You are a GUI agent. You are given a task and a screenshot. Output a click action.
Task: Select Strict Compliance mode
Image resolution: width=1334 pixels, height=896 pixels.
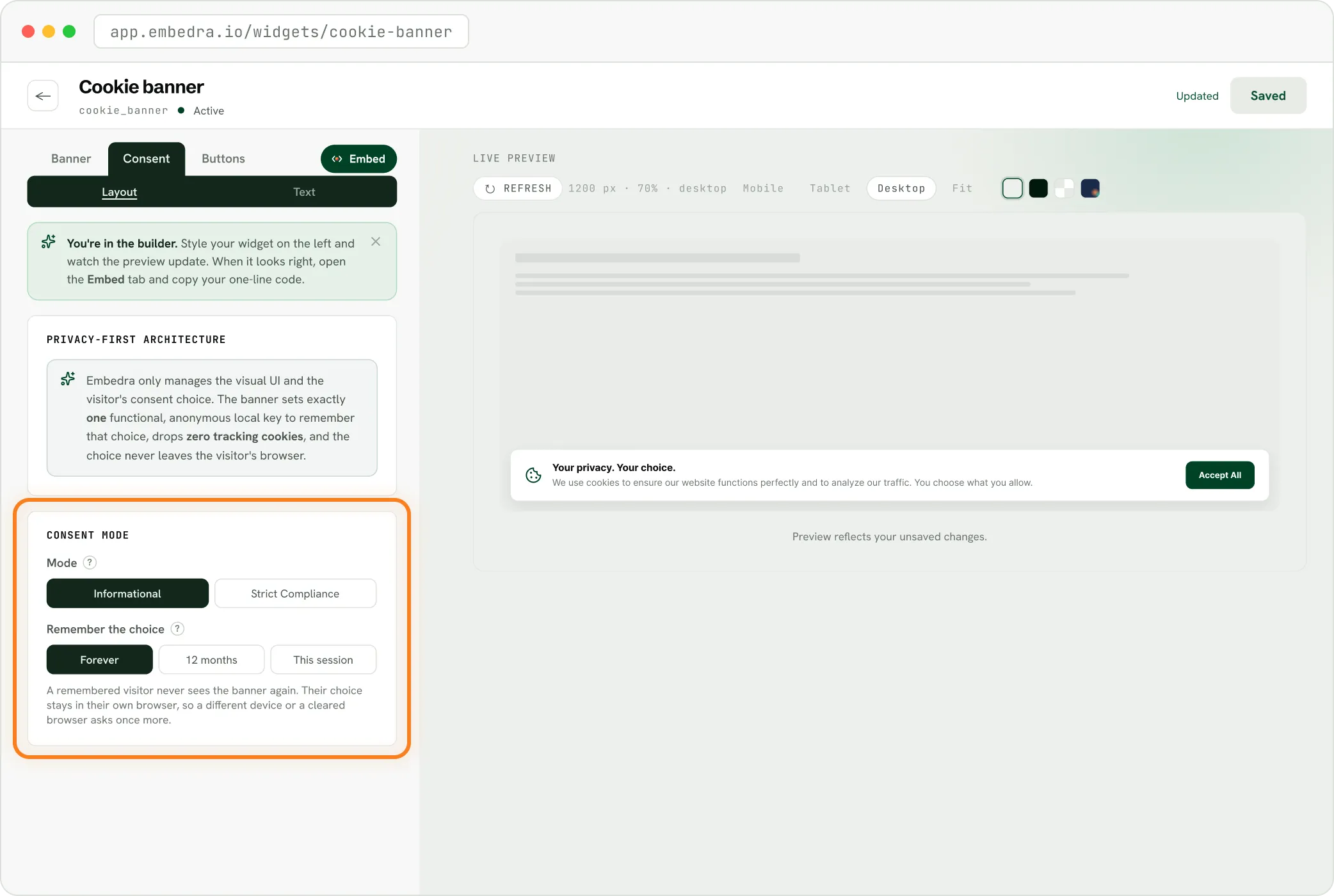[295, 593]
